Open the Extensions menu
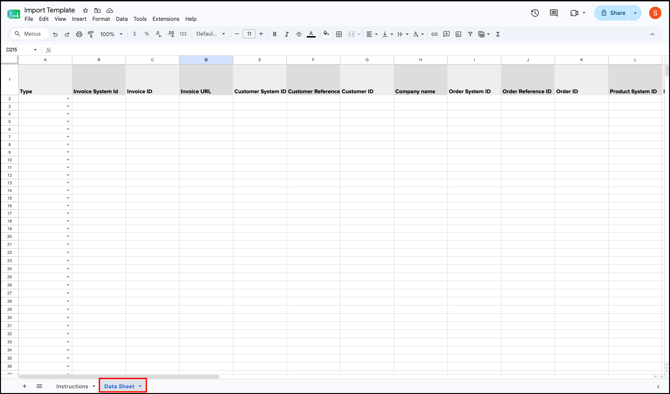 tap(166, 19)
